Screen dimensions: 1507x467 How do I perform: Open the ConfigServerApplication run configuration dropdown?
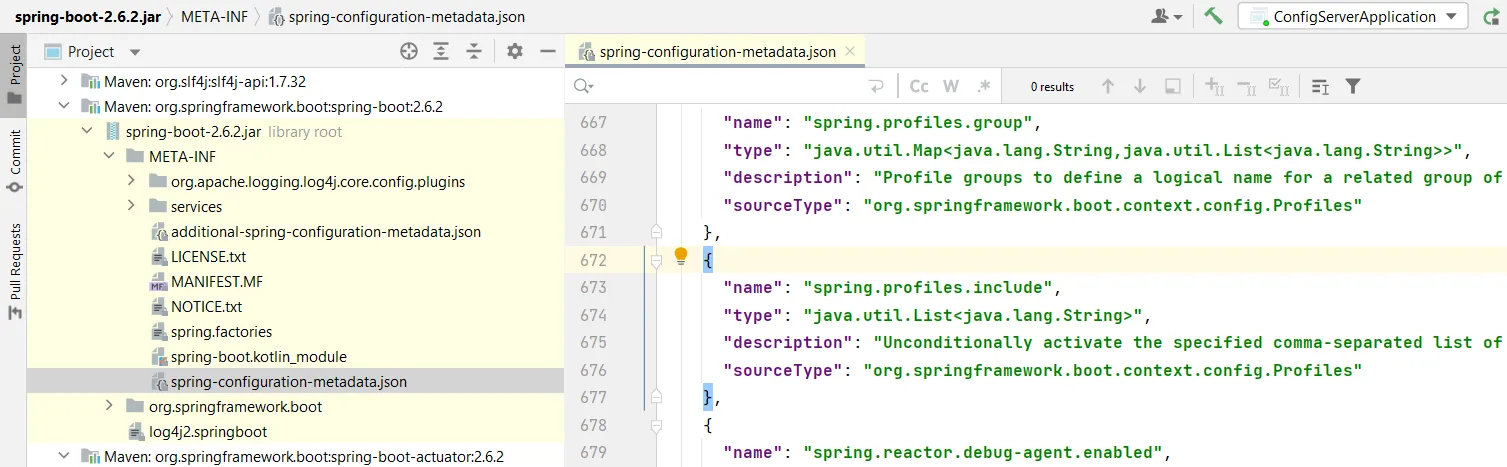(x=1352, y=16)
